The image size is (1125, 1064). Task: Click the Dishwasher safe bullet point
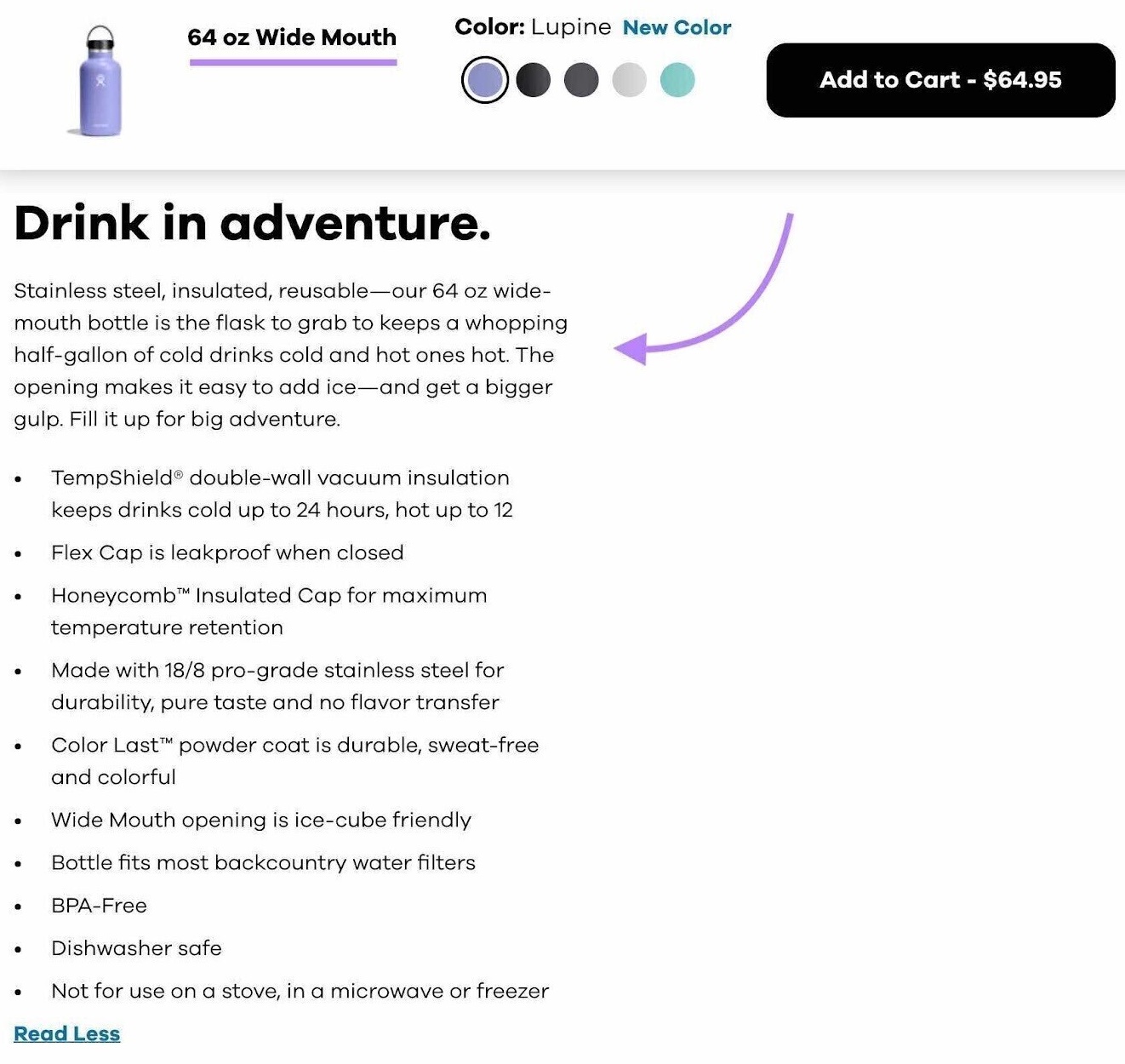coord(136,948)
